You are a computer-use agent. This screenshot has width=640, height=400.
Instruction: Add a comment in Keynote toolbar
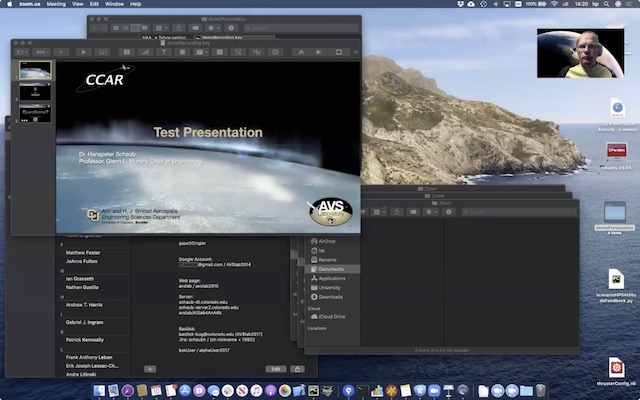point(220,52)
